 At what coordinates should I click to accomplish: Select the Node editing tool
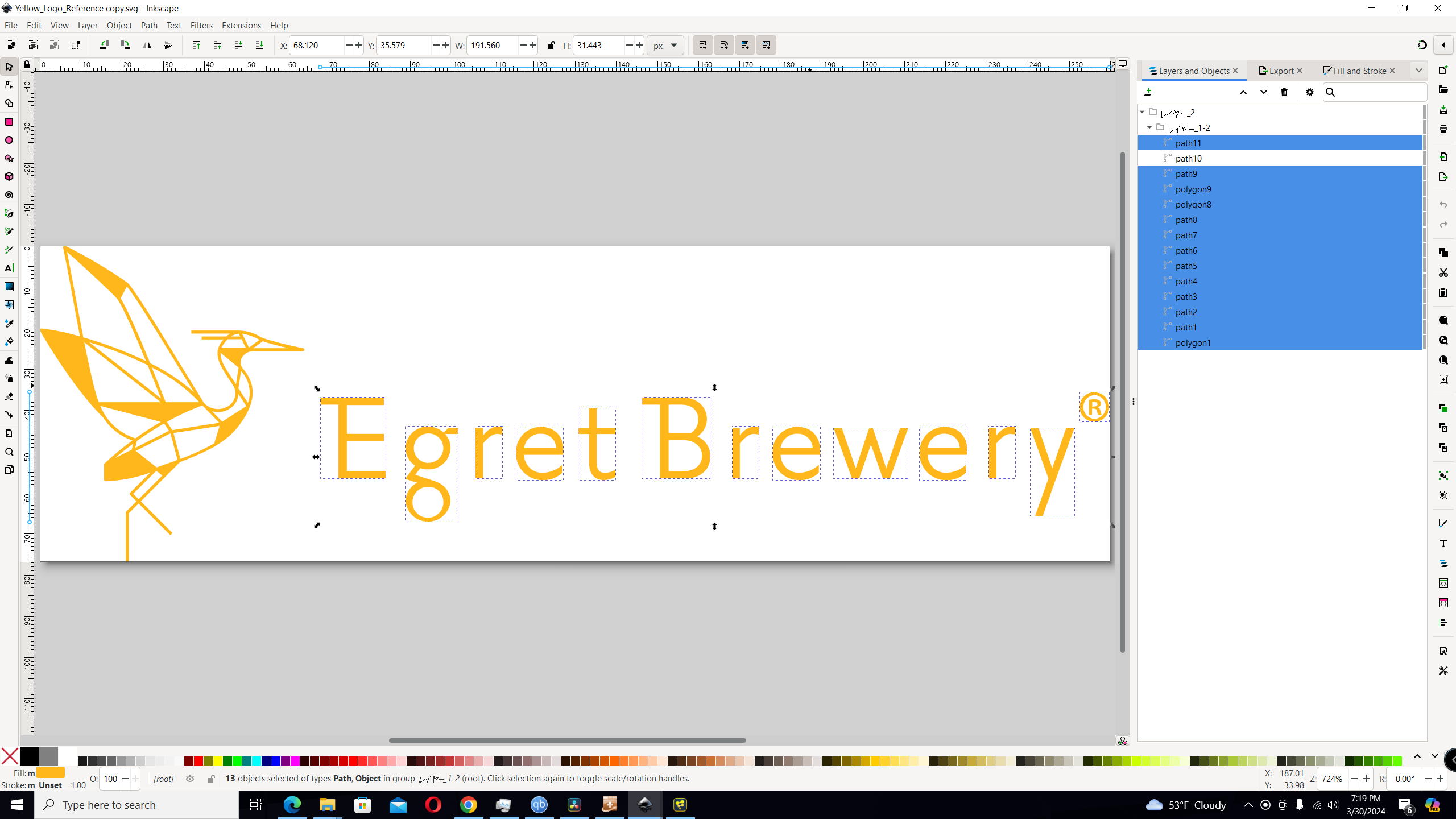[x=9, y=85]
